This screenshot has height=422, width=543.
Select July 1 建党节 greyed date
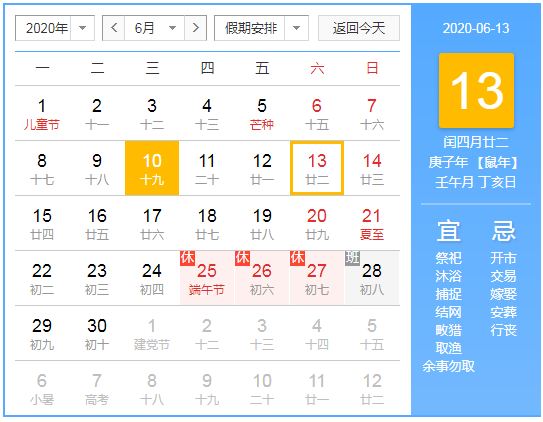point(152,333)
